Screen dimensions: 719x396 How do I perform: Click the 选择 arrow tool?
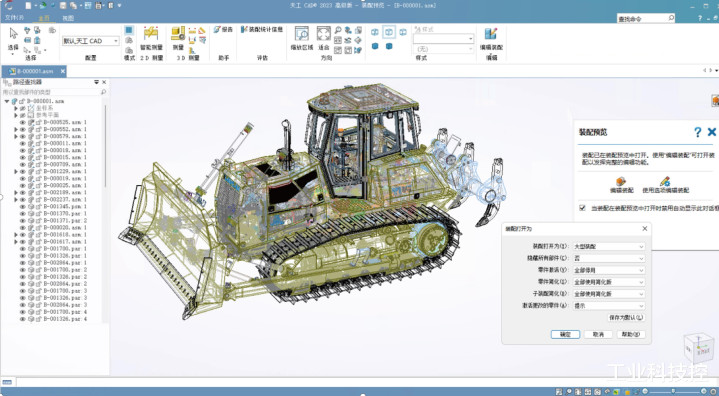(13, 34)
